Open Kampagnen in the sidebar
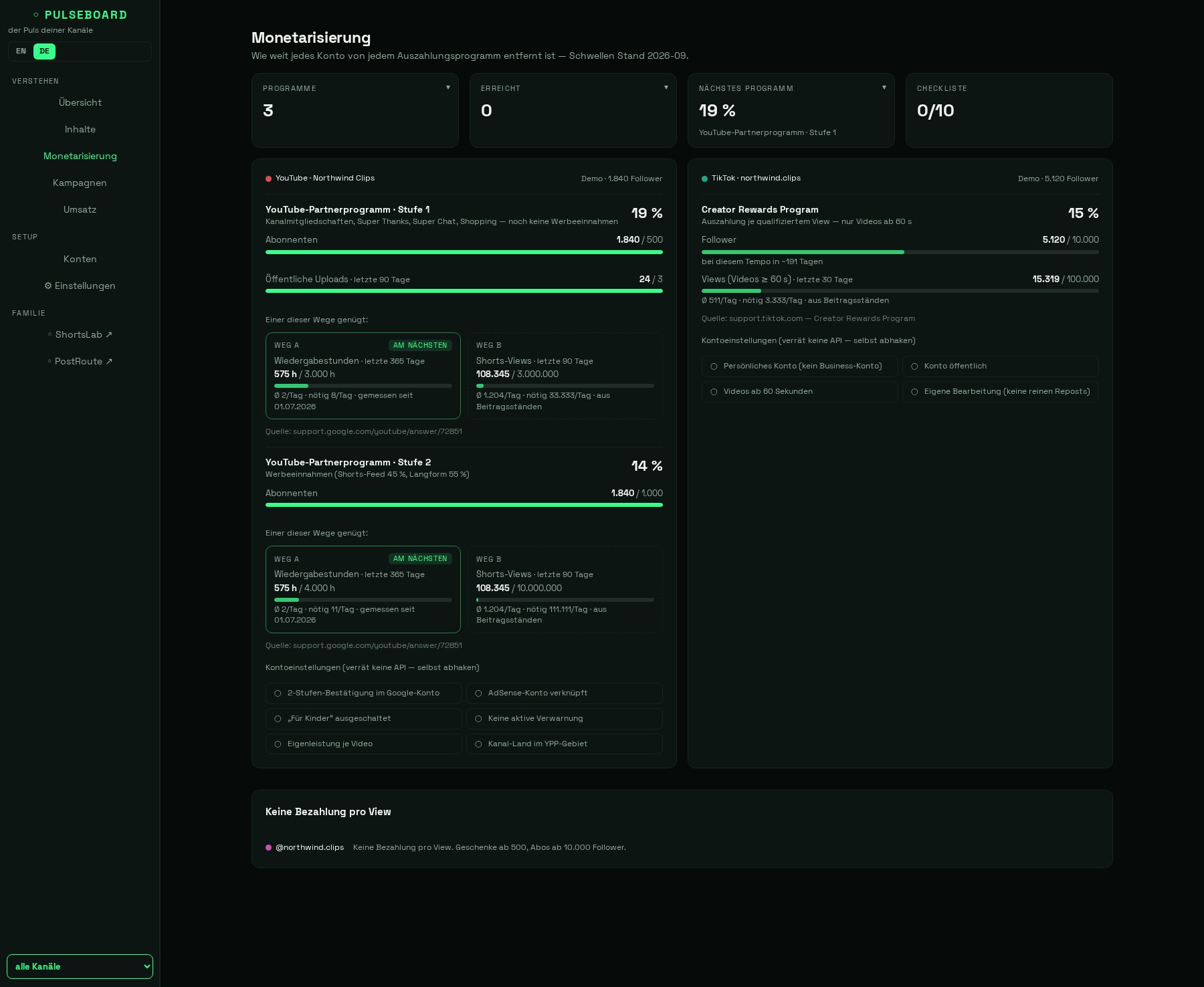 pos(80,183)
